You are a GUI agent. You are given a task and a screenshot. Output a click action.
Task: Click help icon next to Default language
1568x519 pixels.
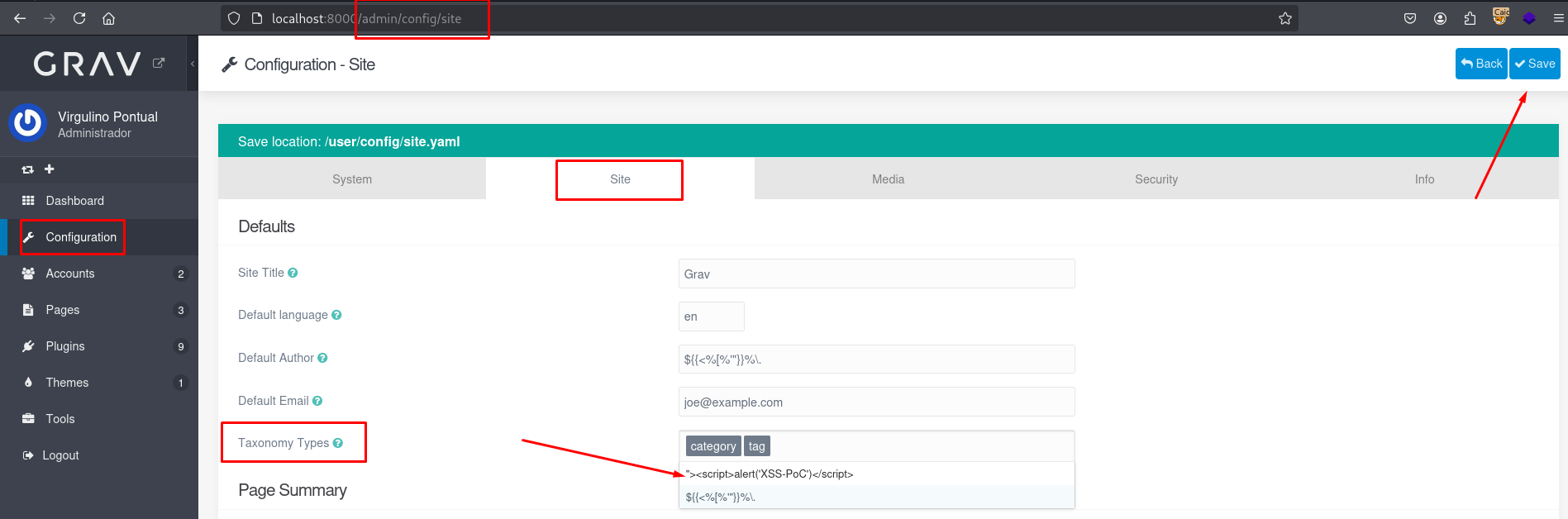click(336, 315)
